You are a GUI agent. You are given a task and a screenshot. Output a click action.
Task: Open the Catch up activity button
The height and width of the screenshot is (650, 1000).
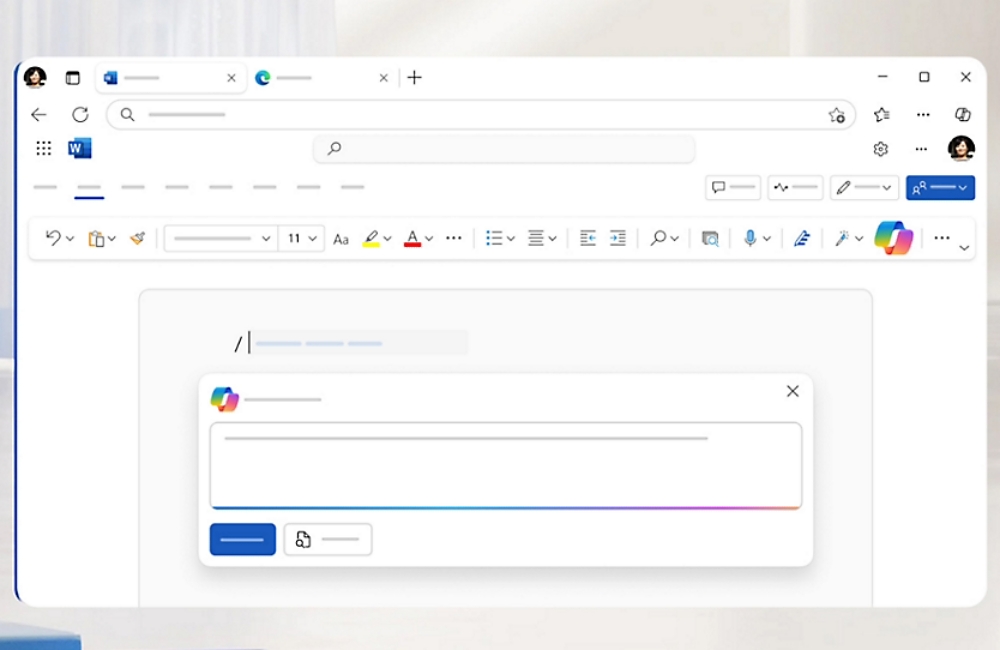795,188
